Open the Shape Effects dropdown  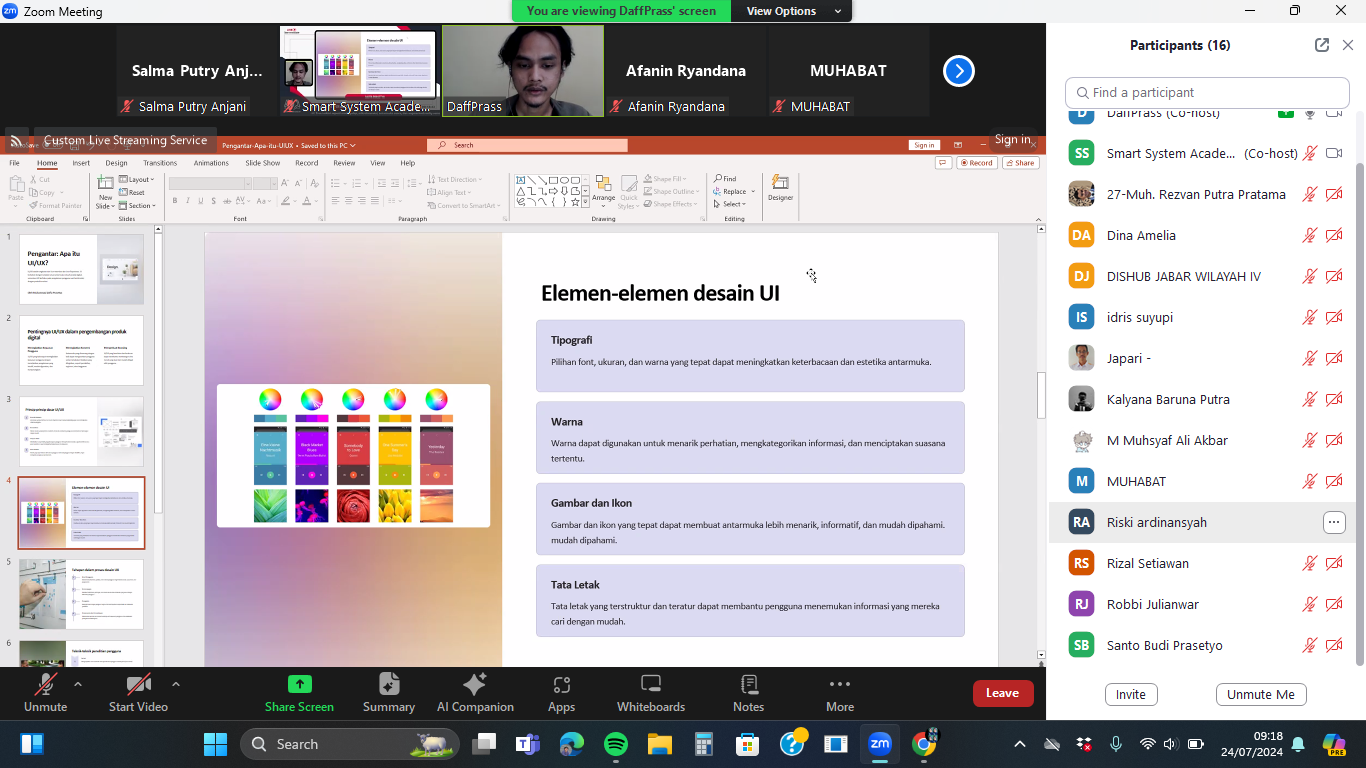(669, 204)
